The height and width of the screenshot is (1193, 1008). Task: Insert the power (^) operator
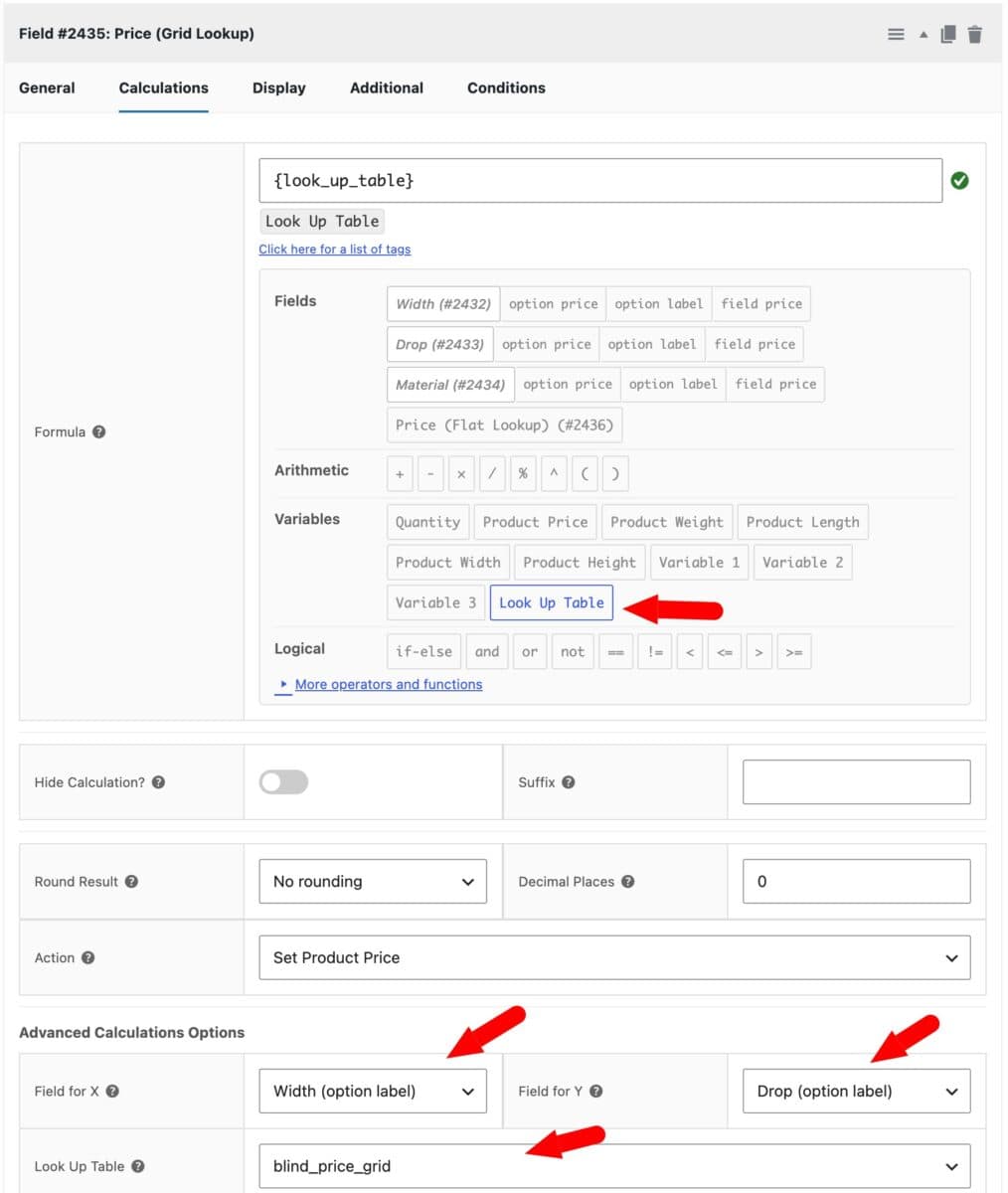554,474
